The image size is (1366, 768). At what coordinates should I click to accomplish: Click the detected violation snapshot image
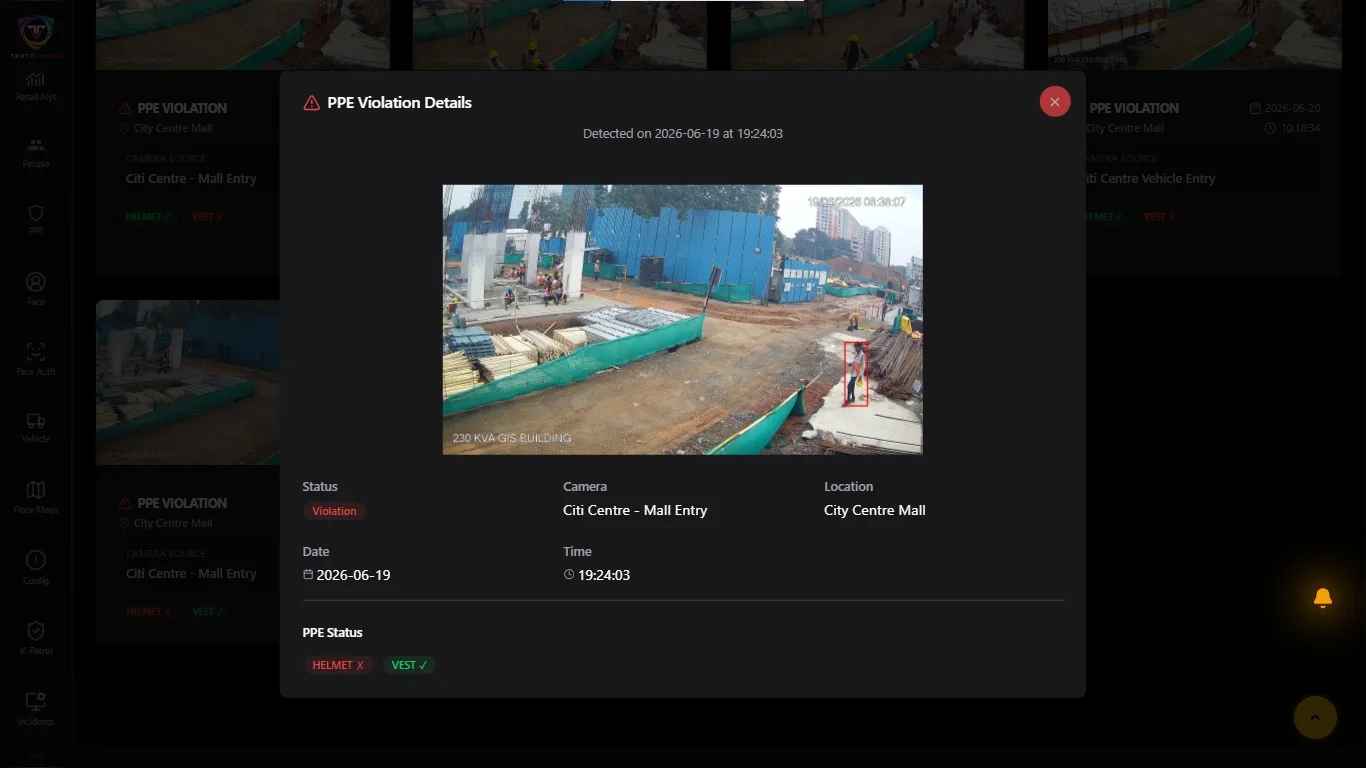tap(683, 319)
